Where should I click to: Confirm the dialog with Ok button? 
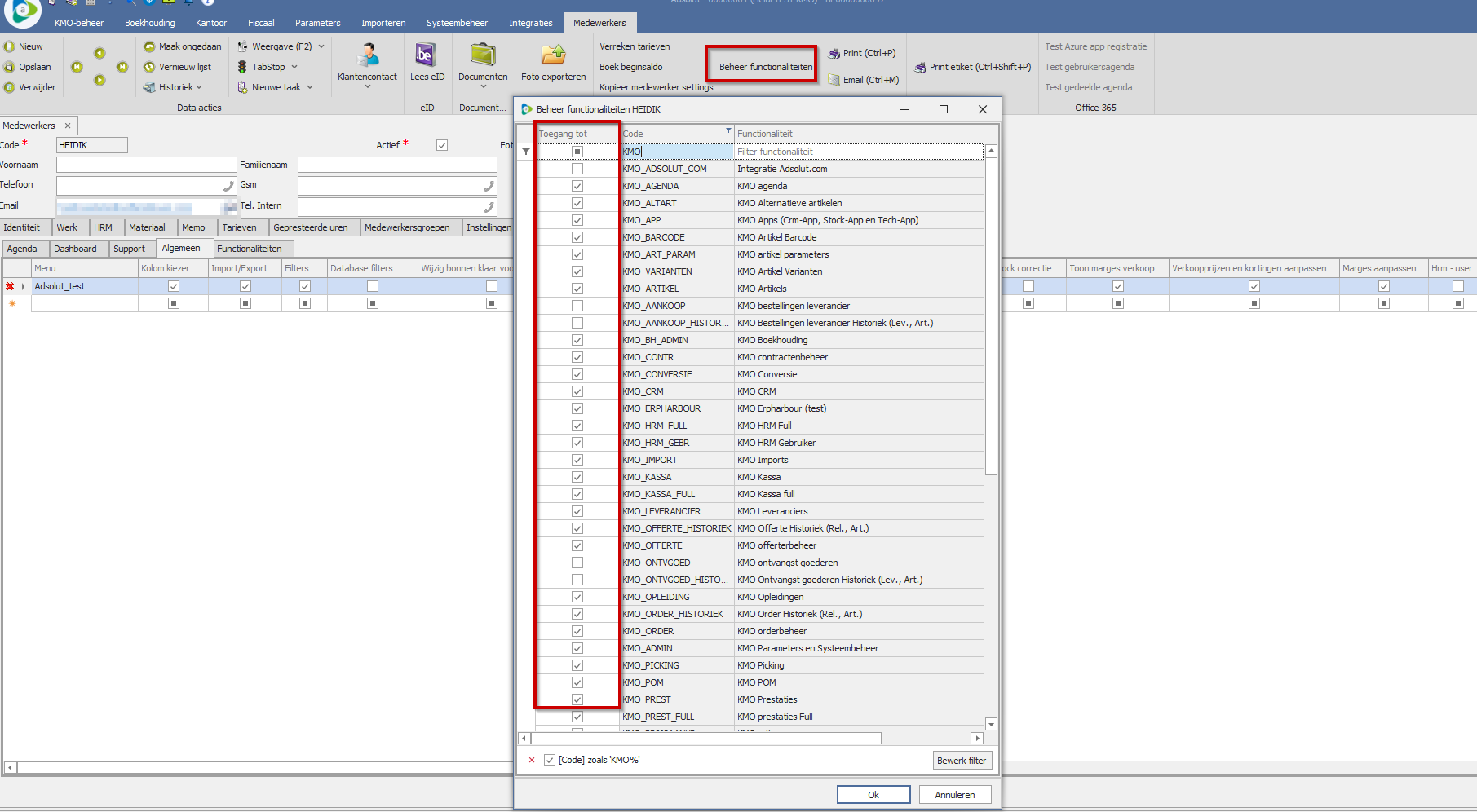tap(873, 795)
